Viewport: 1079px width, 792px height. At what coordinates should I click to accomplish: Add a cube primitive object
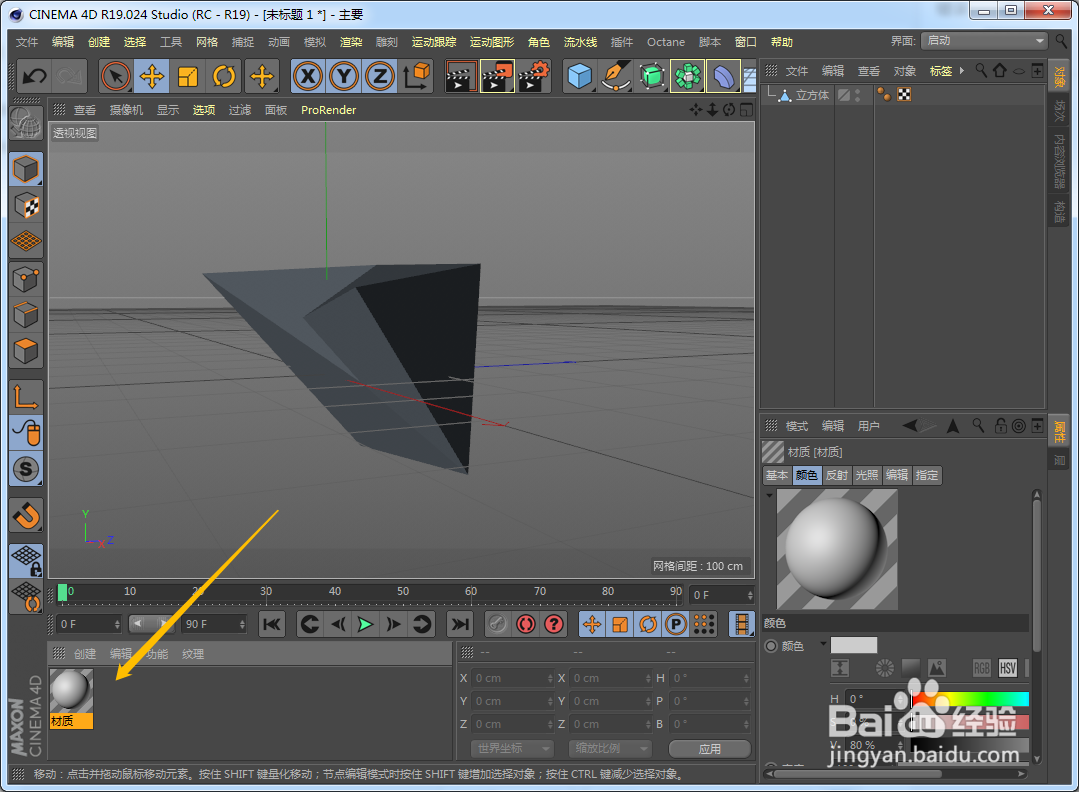pos(580,76)
